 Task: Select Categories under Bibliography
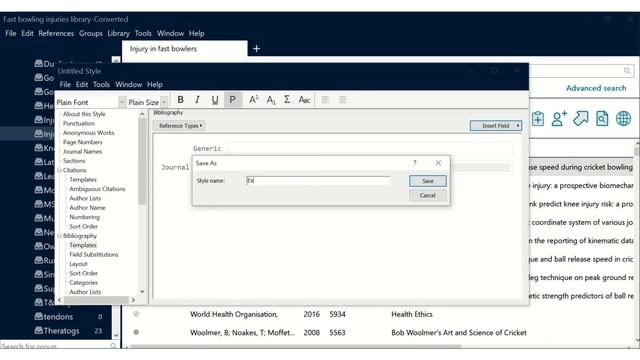coord(83,282)
